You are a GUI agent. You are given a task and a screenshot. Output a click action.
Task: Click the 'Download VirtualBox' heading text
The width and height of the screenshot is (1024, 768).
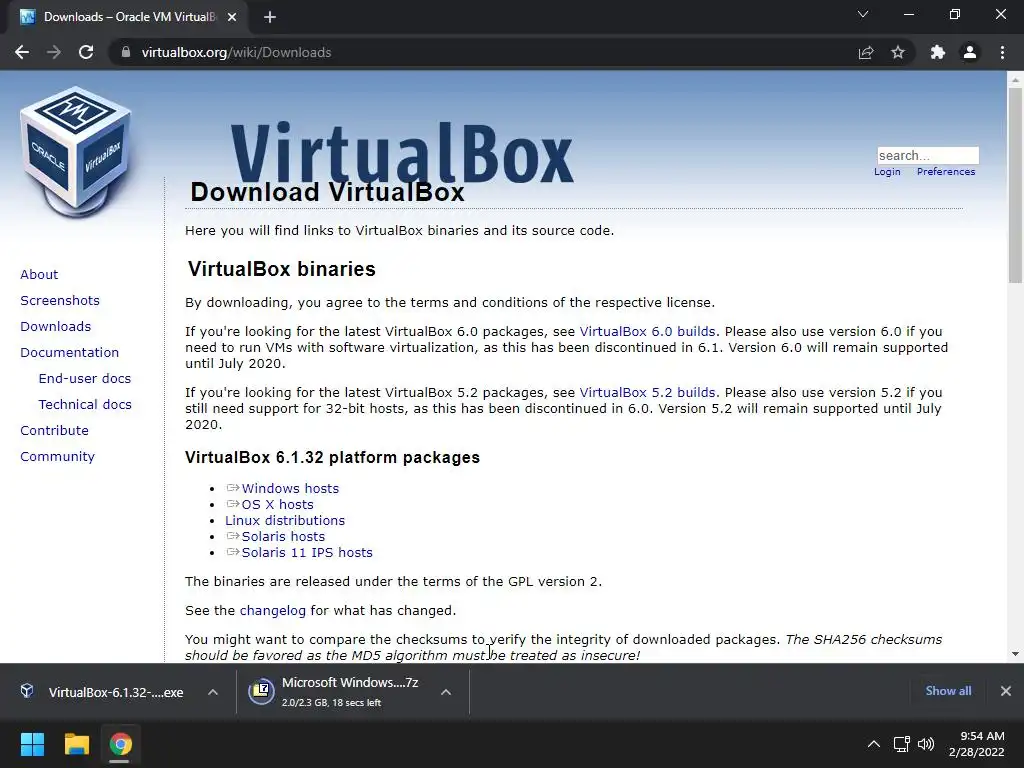pyautogui.click(x=327, y=192)
